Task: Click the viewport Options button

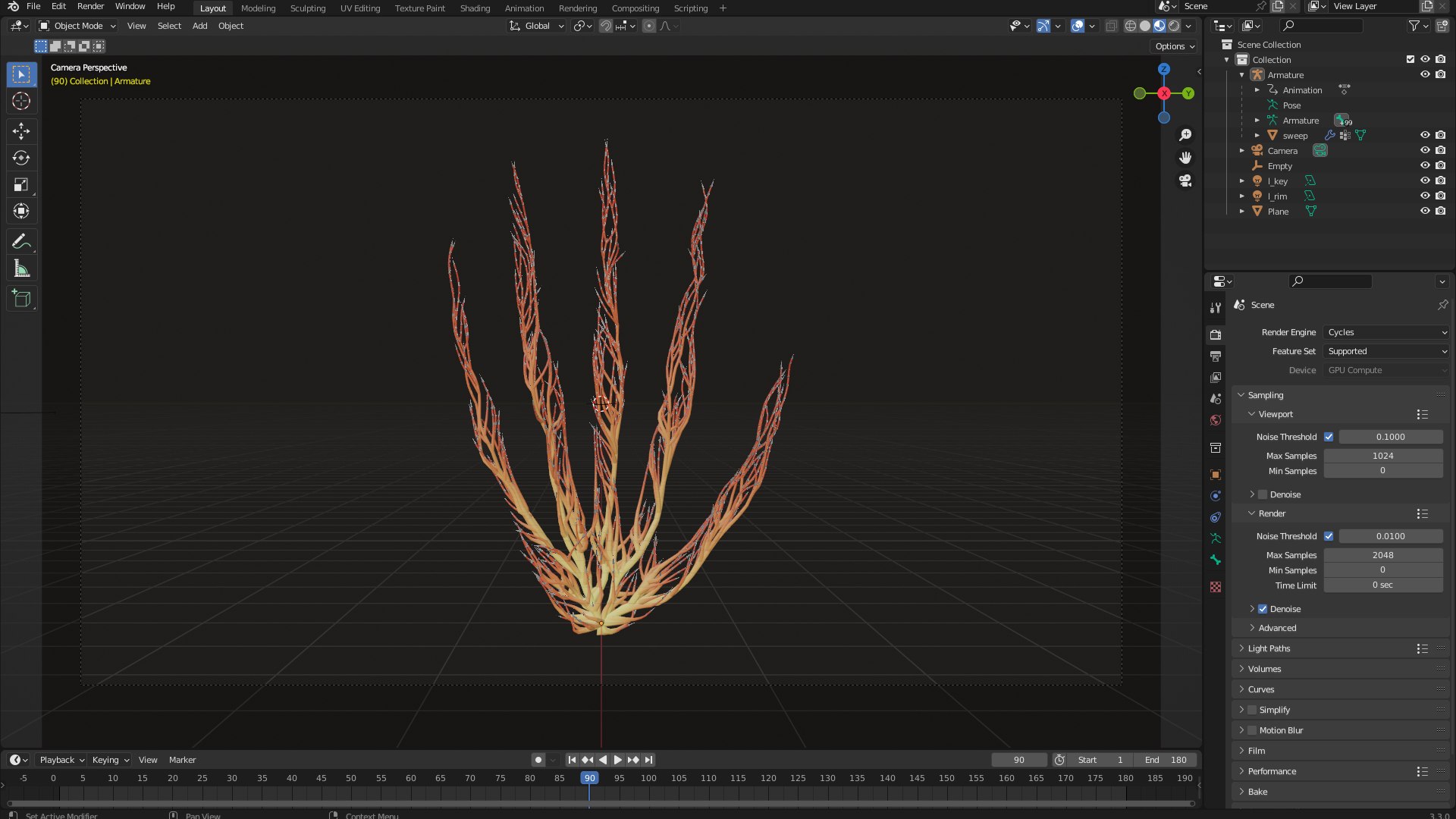Action: (1174, 46)
